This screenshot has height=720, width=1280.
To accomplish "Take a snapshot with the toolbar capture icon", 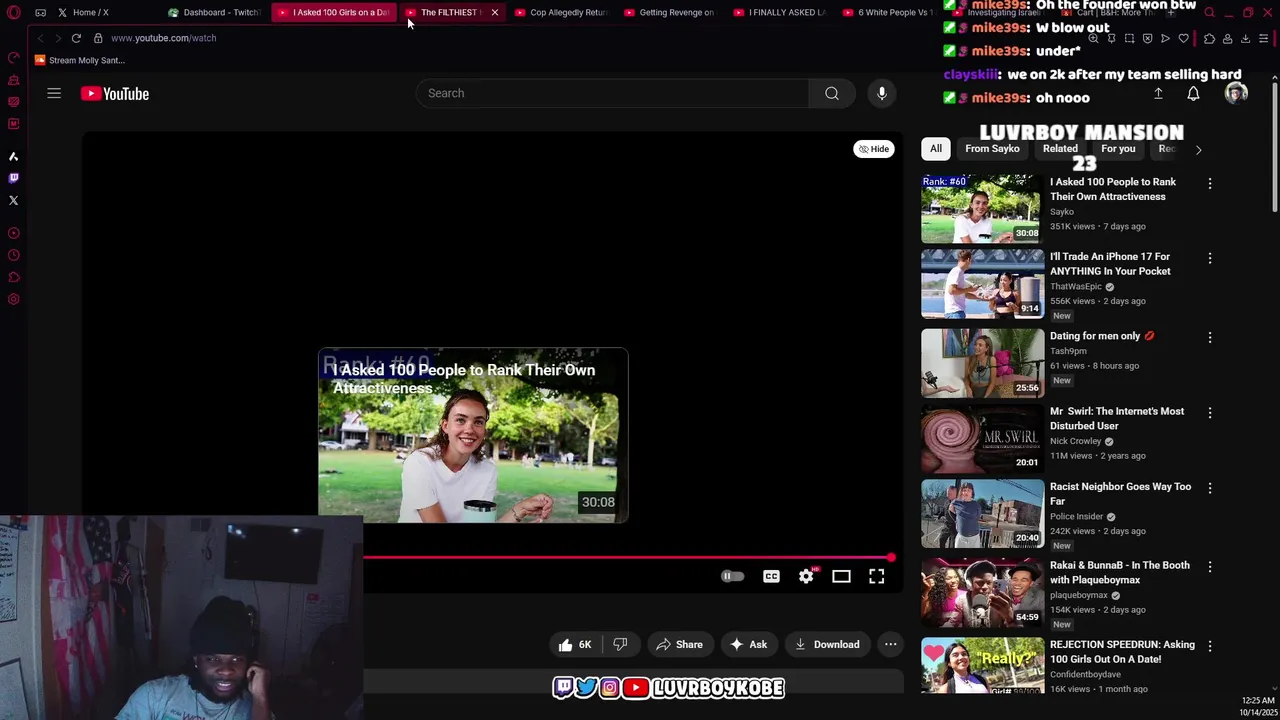I will pos(1129,38).
